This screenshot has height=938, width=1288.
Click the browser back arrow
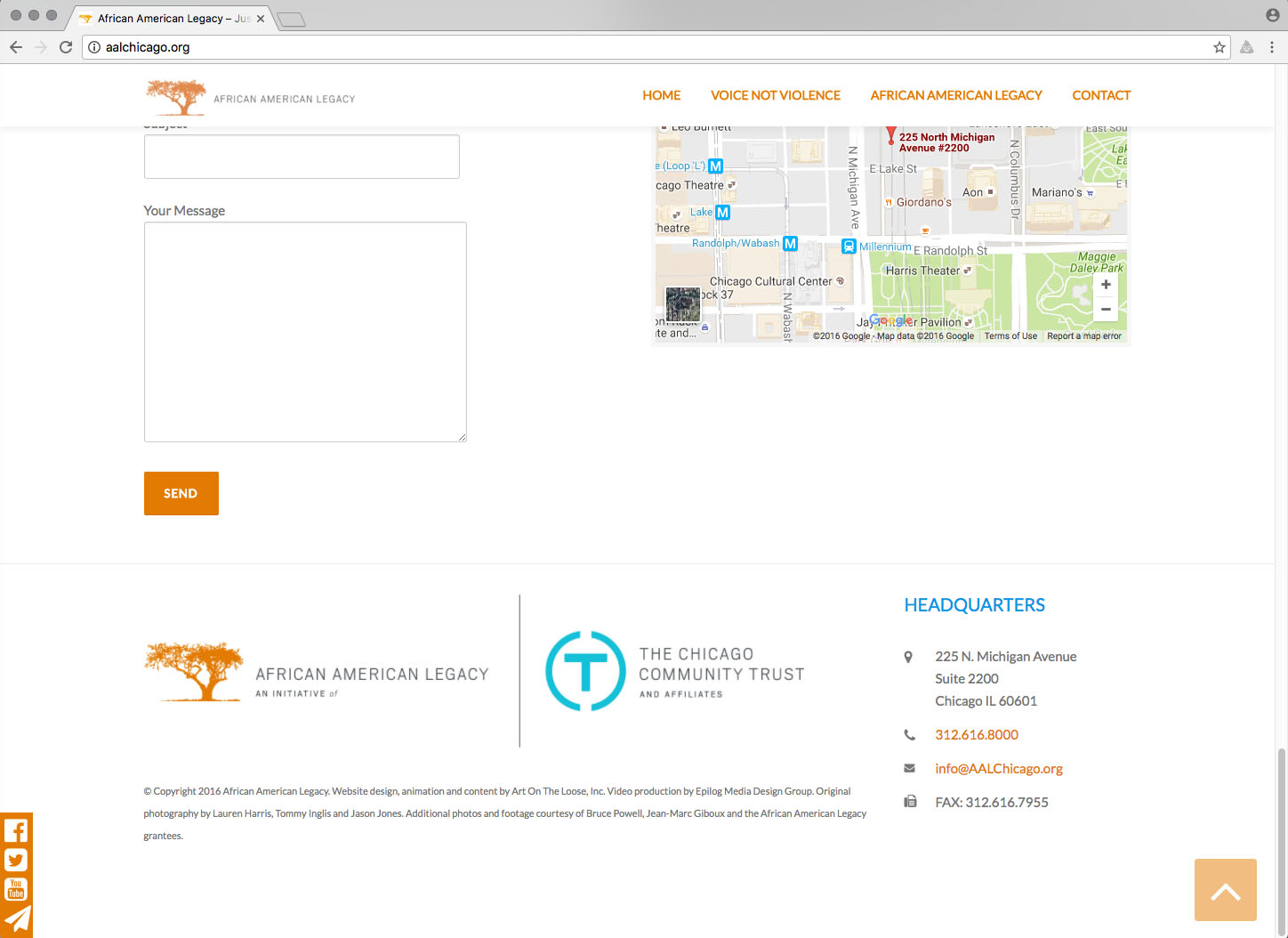pos(16,47)
